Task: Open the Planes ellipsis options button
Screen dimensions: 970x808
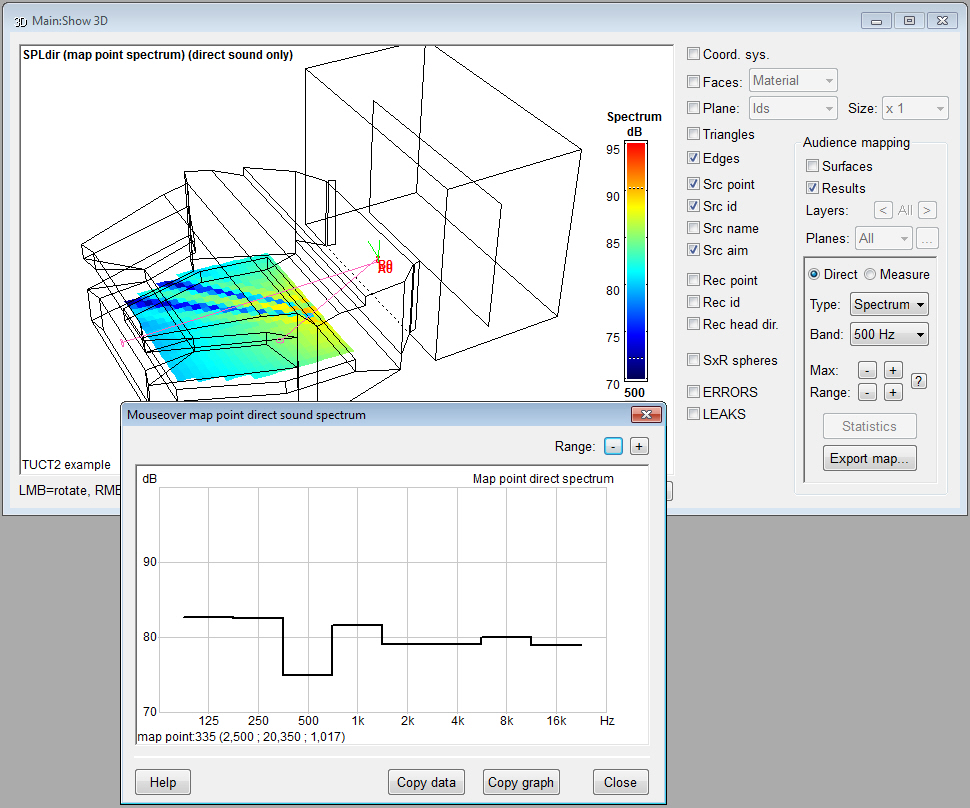Action: 927,238
